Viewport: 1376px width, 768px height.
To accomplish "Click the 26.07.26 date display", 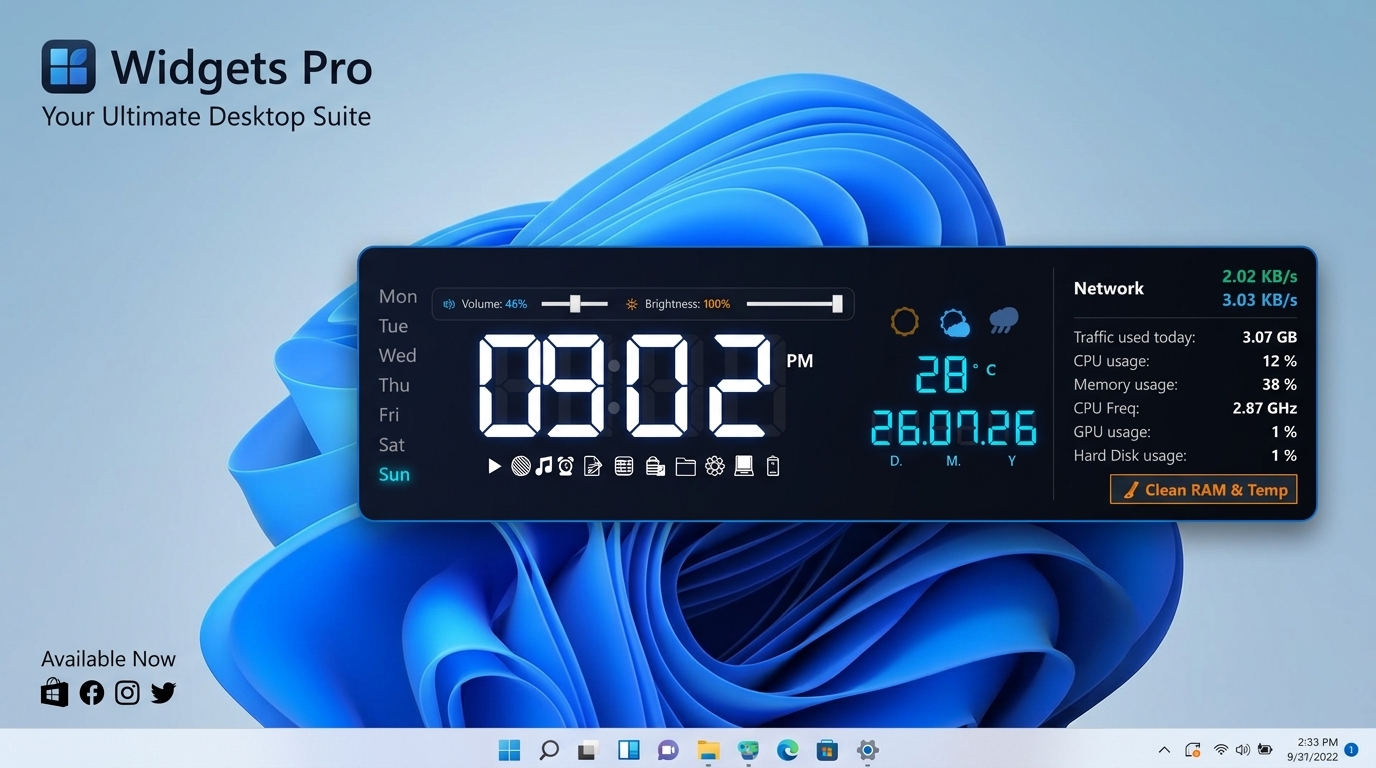I will 953,428.
